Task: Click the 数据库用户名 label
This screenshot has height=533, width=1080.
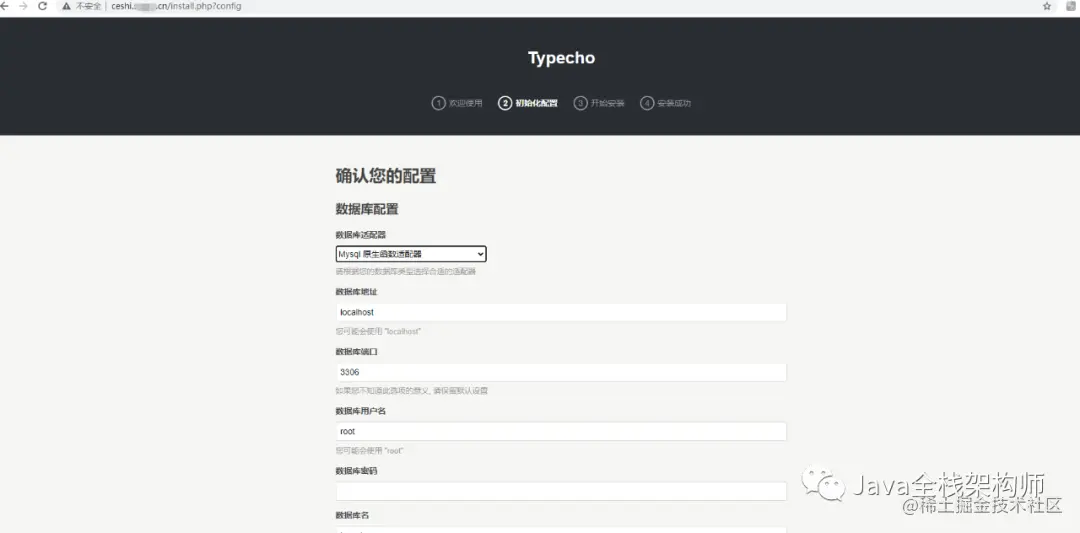Action: 361,411
